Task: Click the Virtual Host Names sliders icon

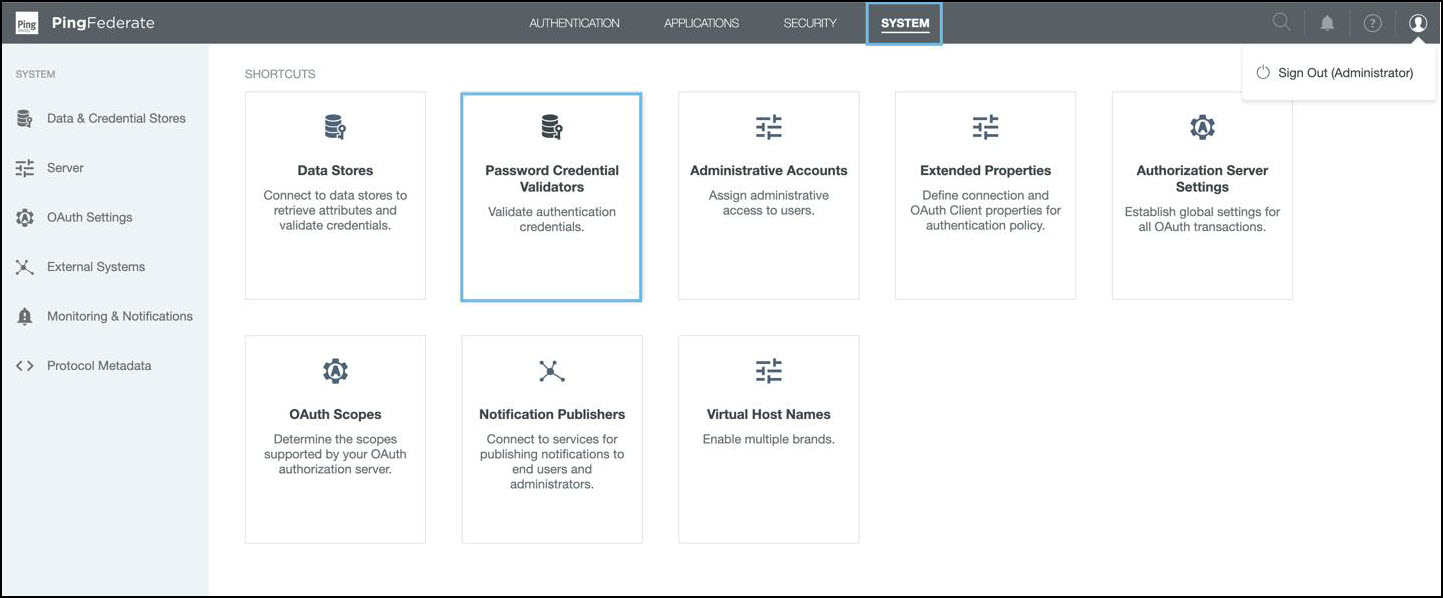Action: pos(768,371)
